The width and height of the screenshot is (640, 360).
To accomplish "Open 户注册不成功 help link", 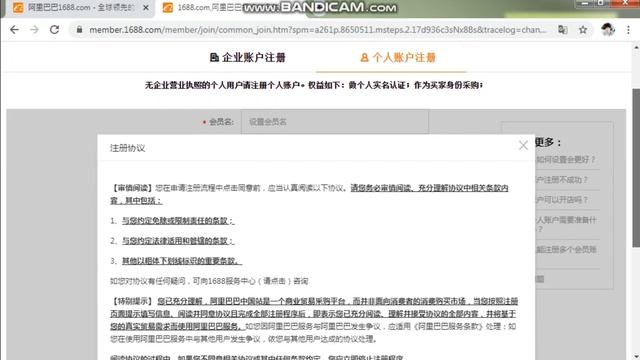I will click(x=562, y=180).
